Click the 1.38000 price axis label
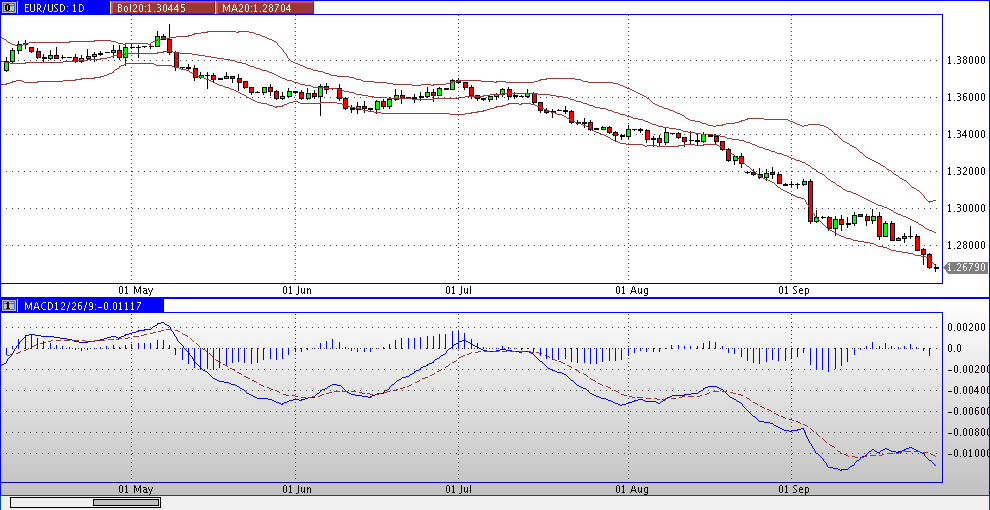Image resolution: width=990 pixels, height=510 pixels. pos(967,61)
